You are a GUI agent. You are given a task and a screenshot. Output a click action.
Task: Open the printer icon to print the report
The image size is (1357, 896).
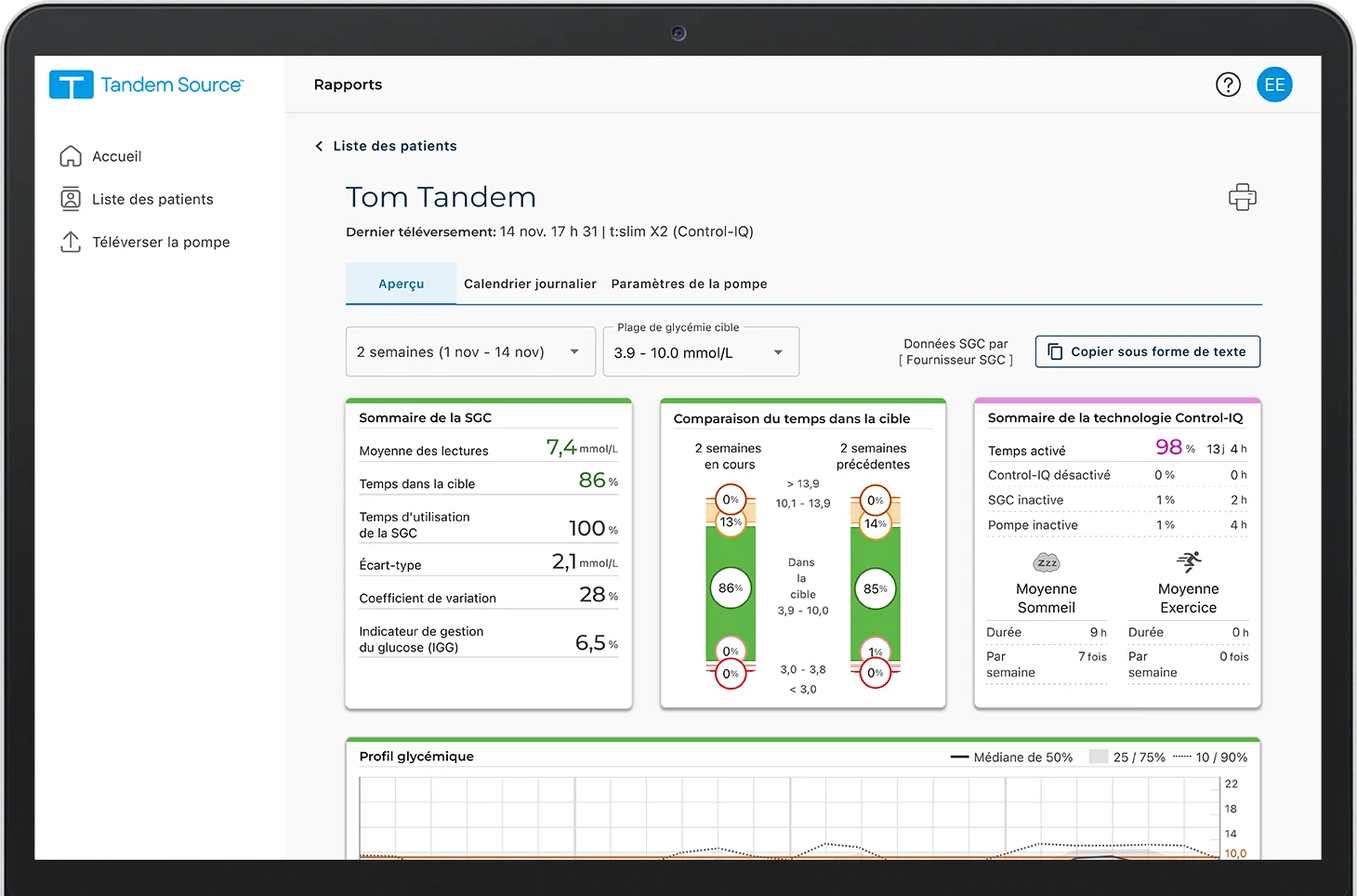coord(1242,197)
